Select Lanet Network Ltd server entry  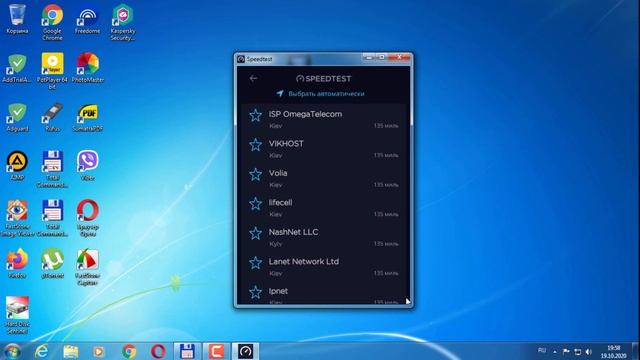tap(323, 266)
